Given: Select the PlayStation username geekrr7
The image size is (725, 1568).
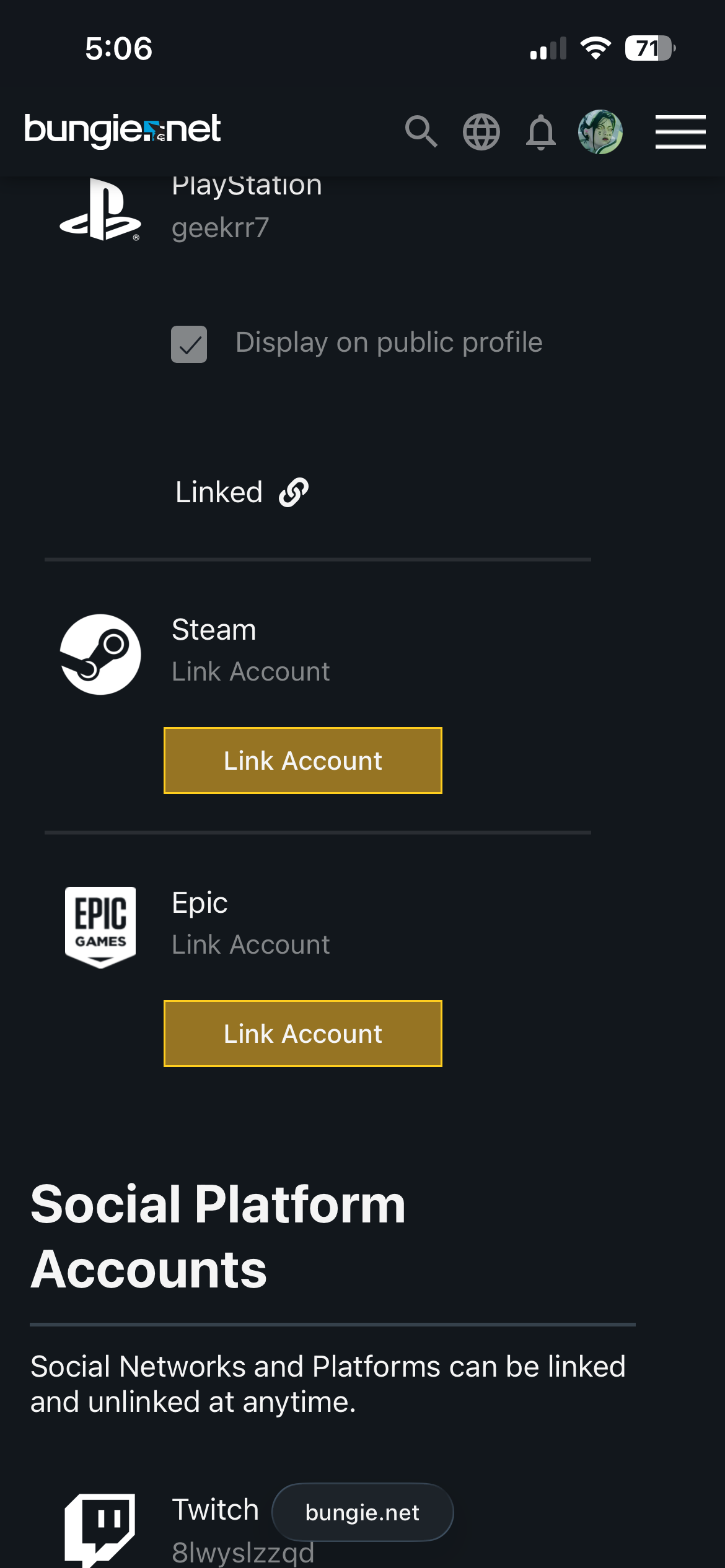Looking at the screenshot, I should point(221,228).
